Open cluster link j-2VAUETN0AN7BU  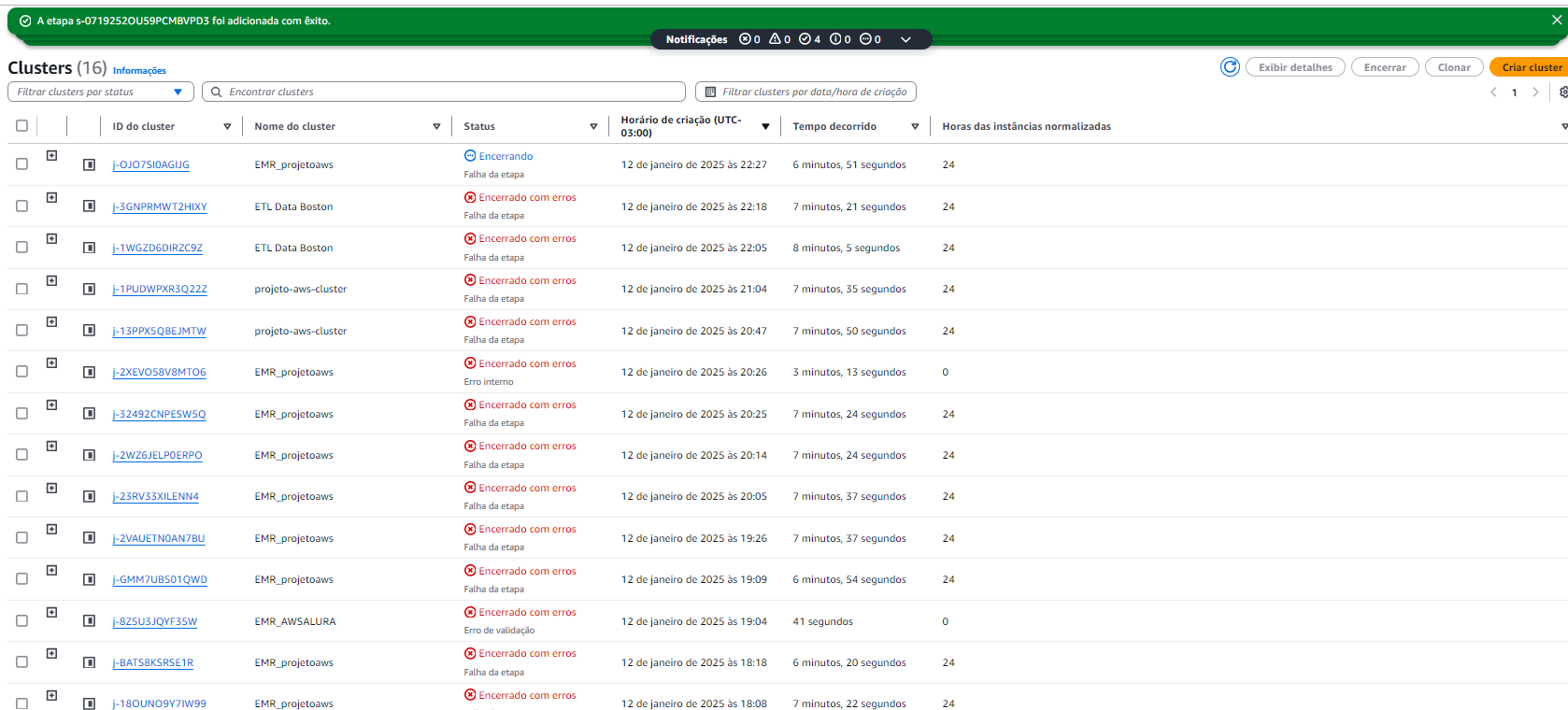point(159,538)
